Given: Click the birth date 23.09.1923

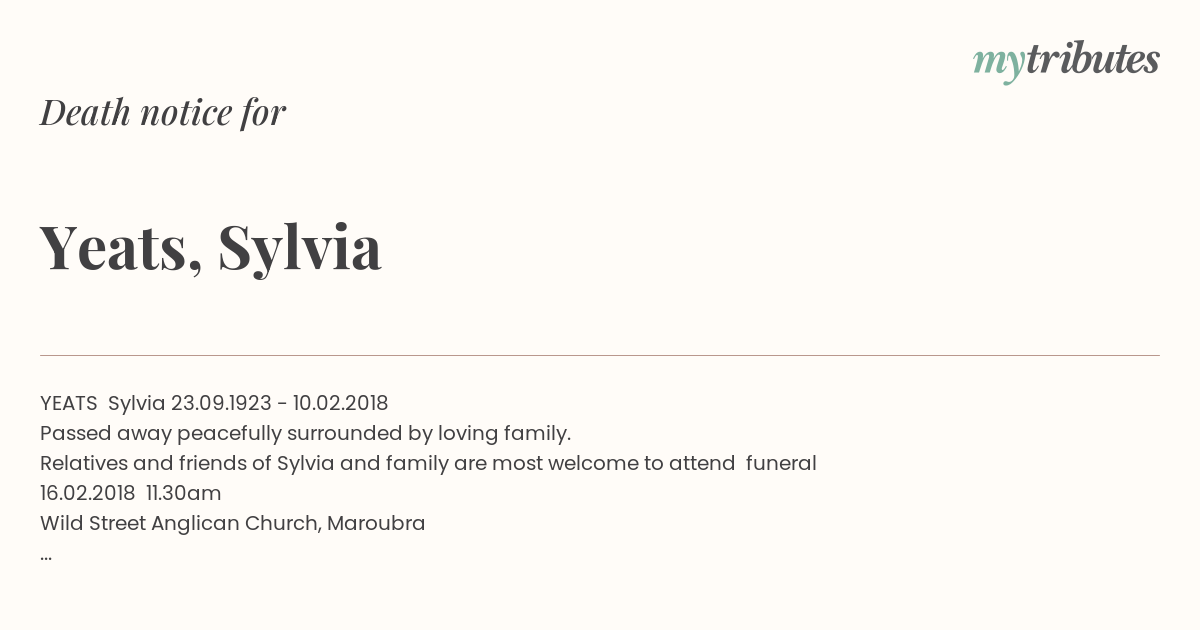Looking at the screenshot, I should click(x=221, y=403).
